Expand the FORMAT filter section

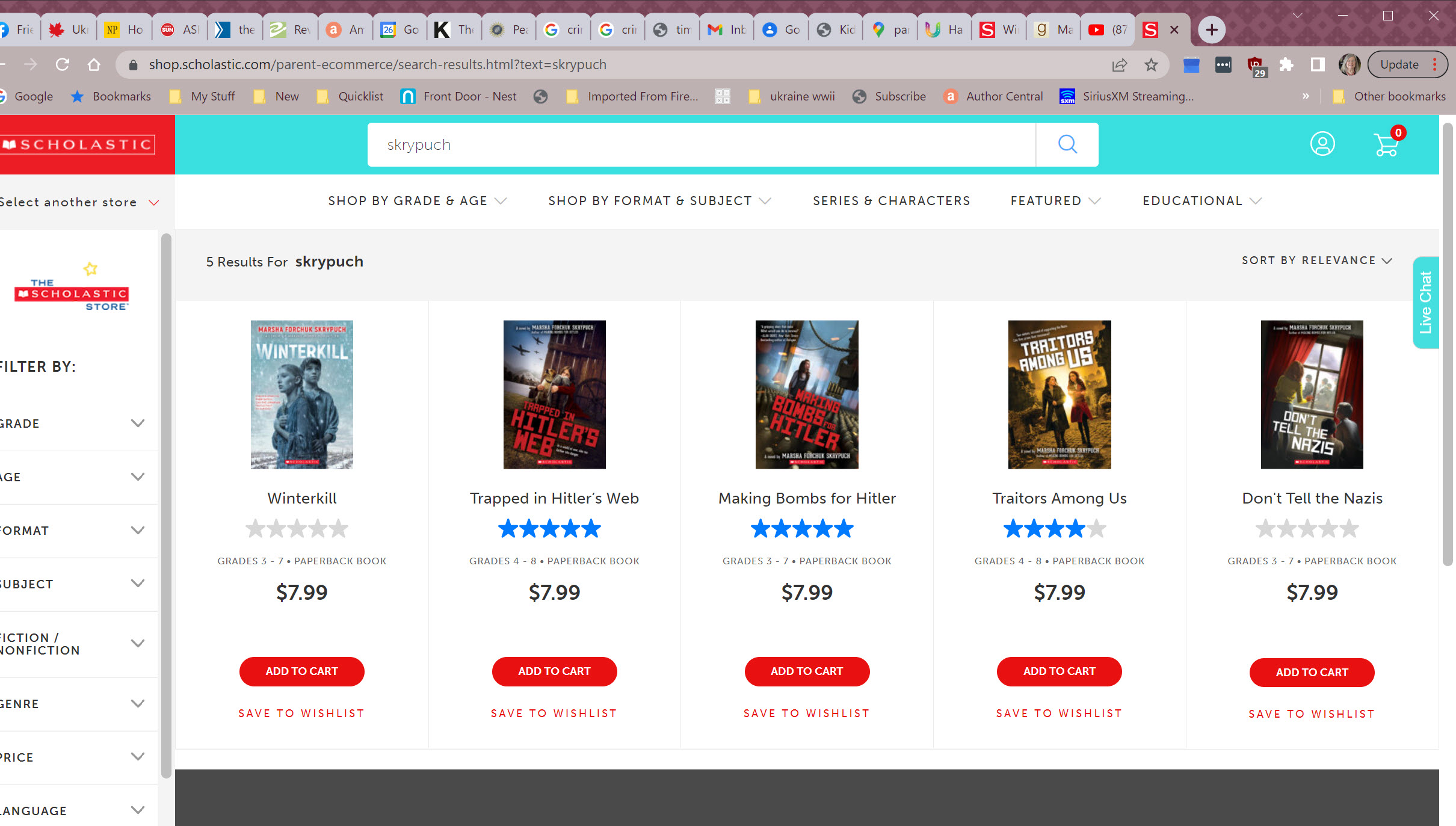pyautogui.click(x=138, y=531)
